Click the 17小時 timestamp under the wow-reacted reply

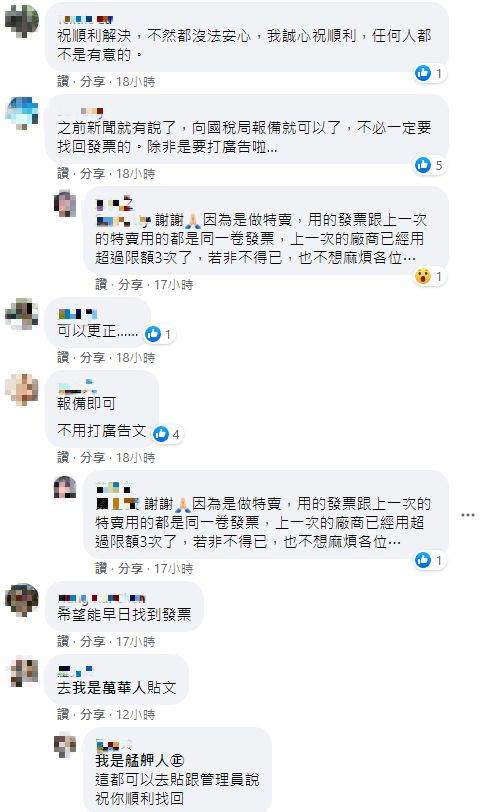point(174,284)
